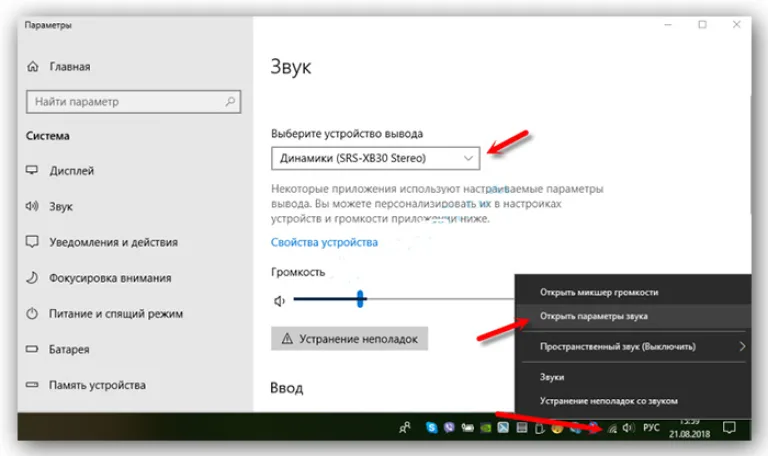This screenshot has width=768, height=456.
Task: Focus the Найти параметр search field
Action: pyautogui.click(x=133, y=101)
